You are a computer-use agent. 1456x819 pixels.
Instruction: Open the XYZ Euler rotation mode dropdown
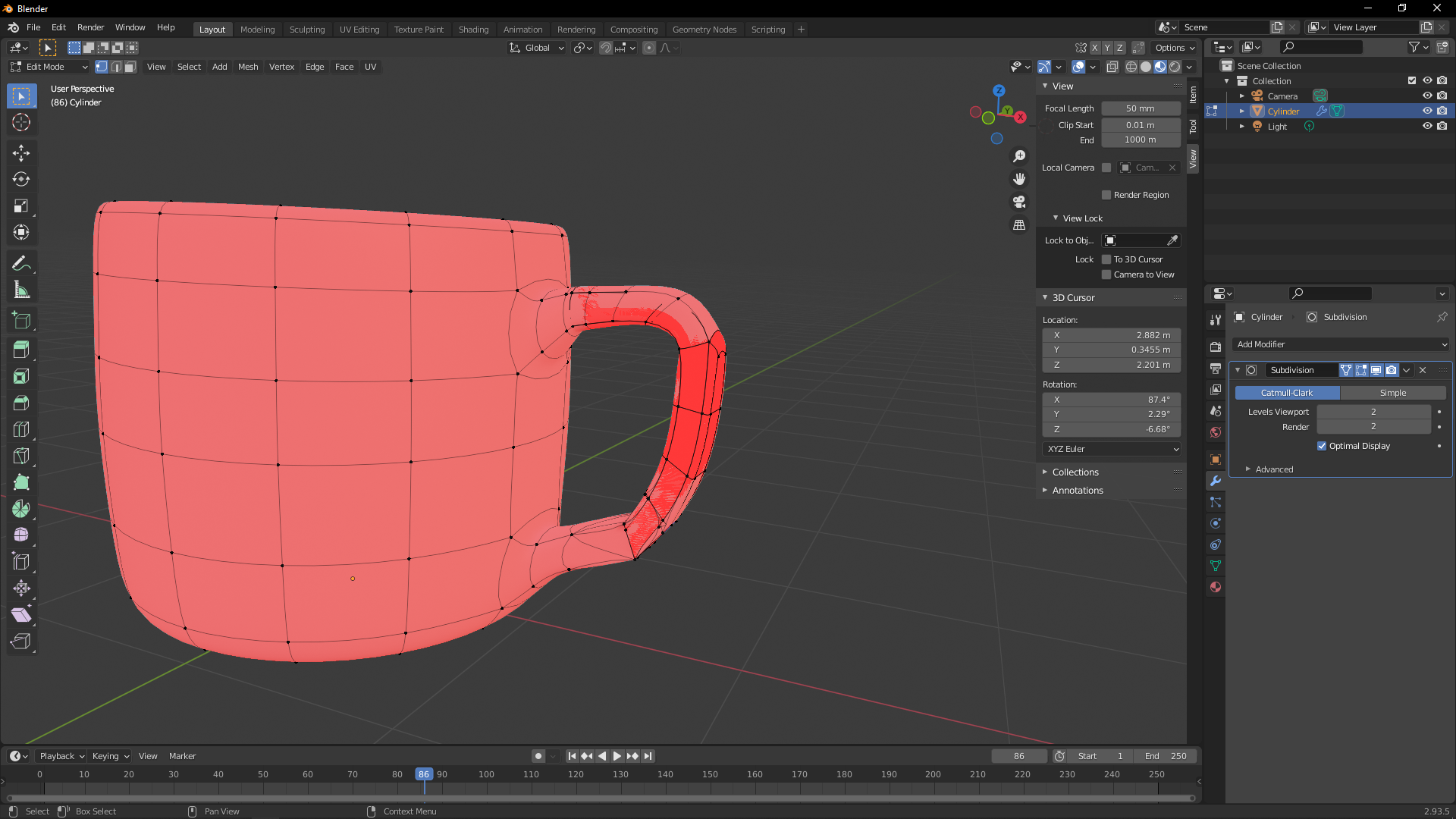click(1112, 449)
